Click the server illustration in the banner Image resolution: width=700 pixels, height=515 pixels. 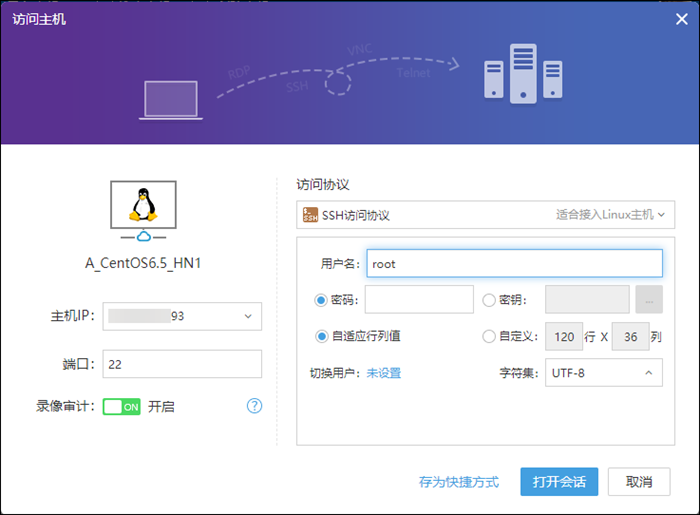(509, 72)
